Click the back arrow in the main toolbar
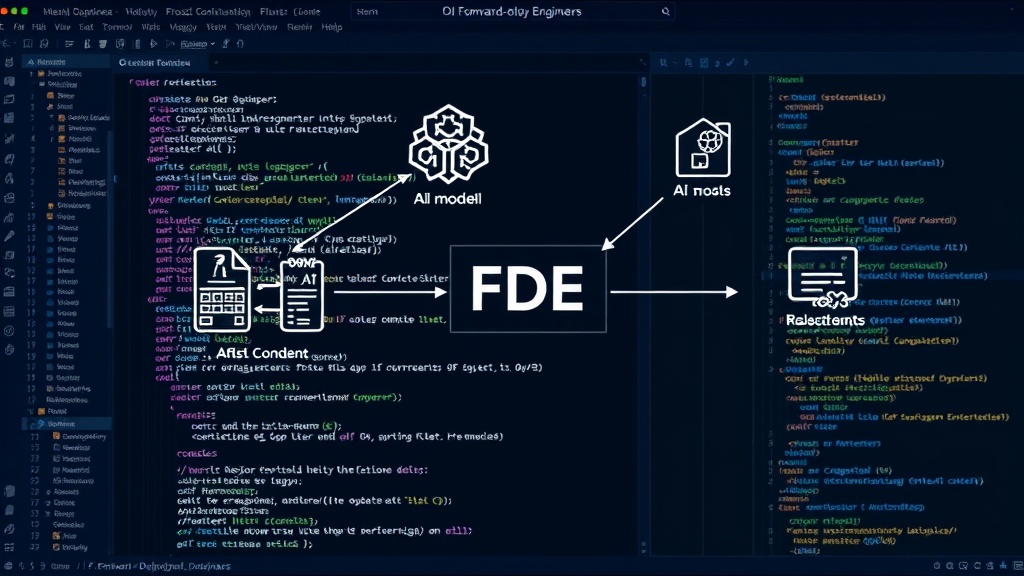The height and width of the screenshot is (576, 1024). 7,44
